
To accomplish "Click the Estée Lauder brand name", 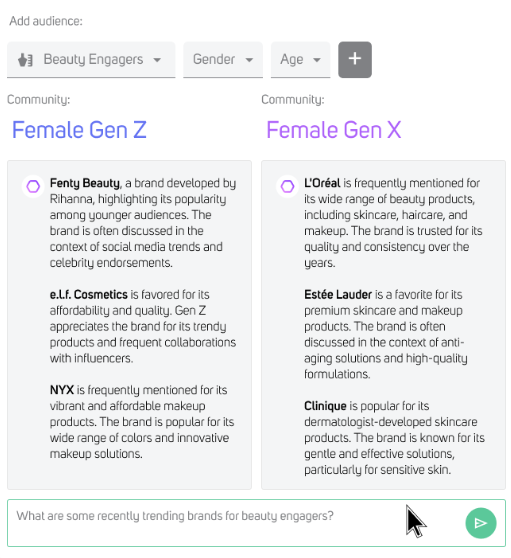I will 338,294.
